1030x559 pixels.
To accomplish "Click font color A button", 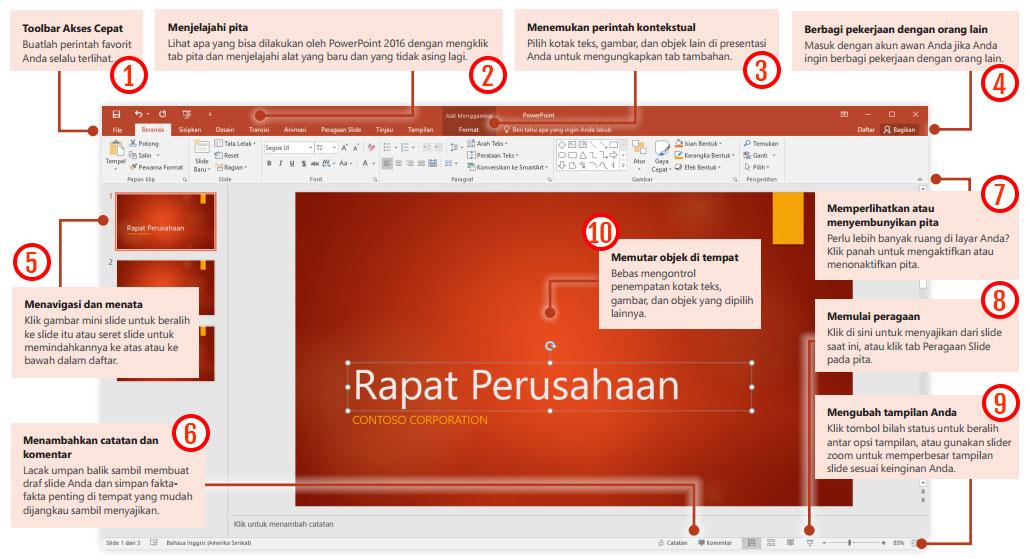I will point(365,163).
